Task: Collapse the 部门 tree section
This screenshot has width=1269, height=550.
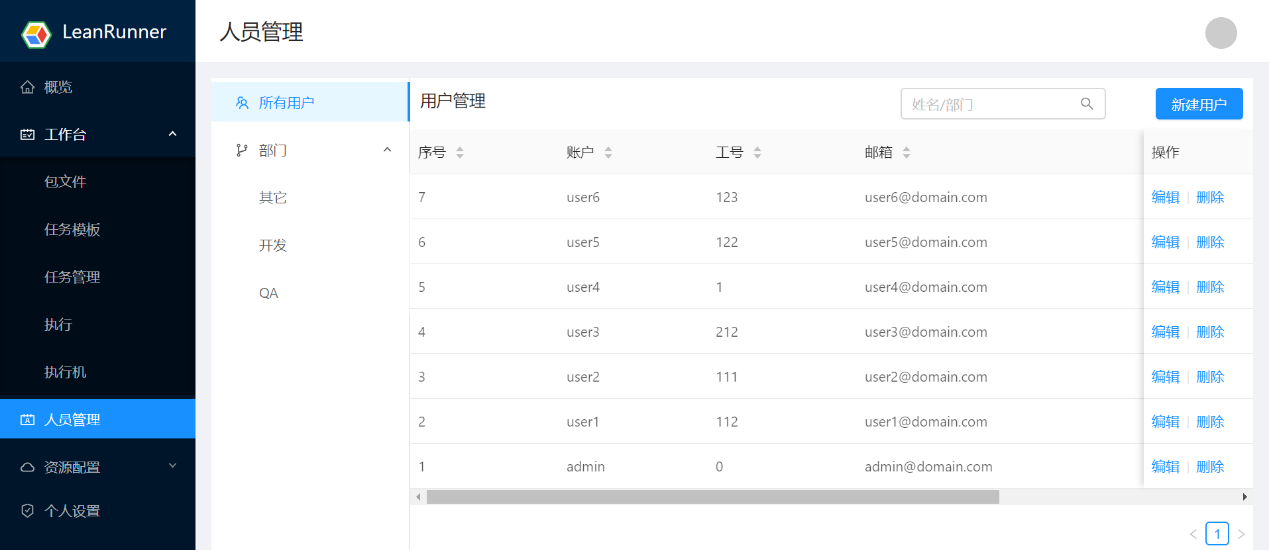Action: 387,150
